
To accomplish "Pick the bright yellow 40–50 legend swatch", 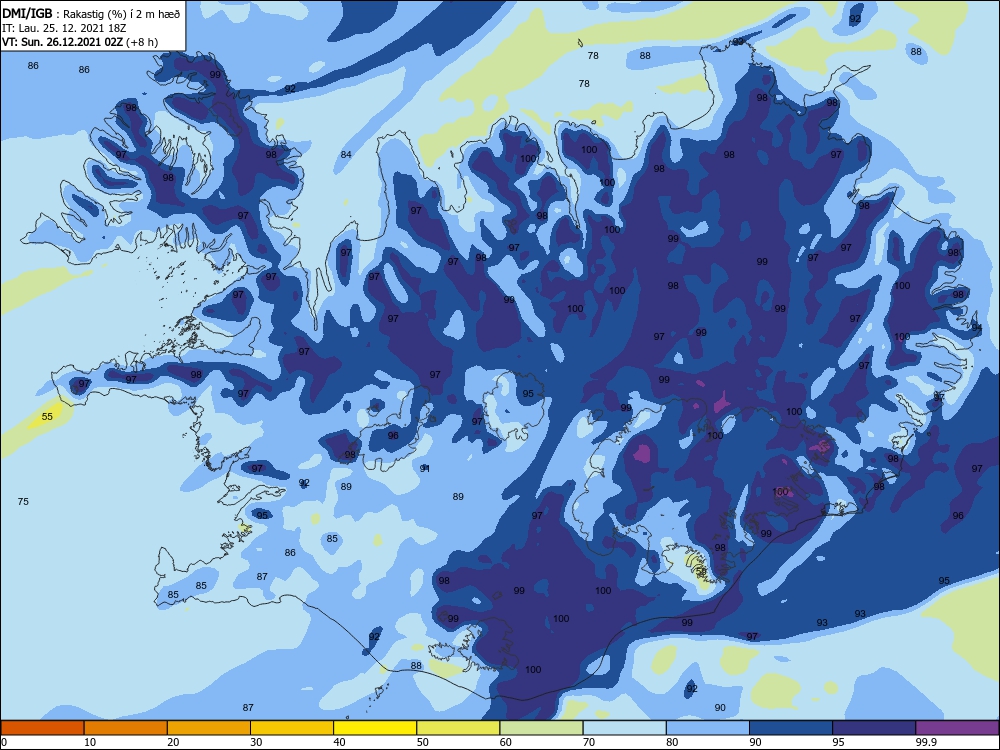I will (x=375, y=728).
